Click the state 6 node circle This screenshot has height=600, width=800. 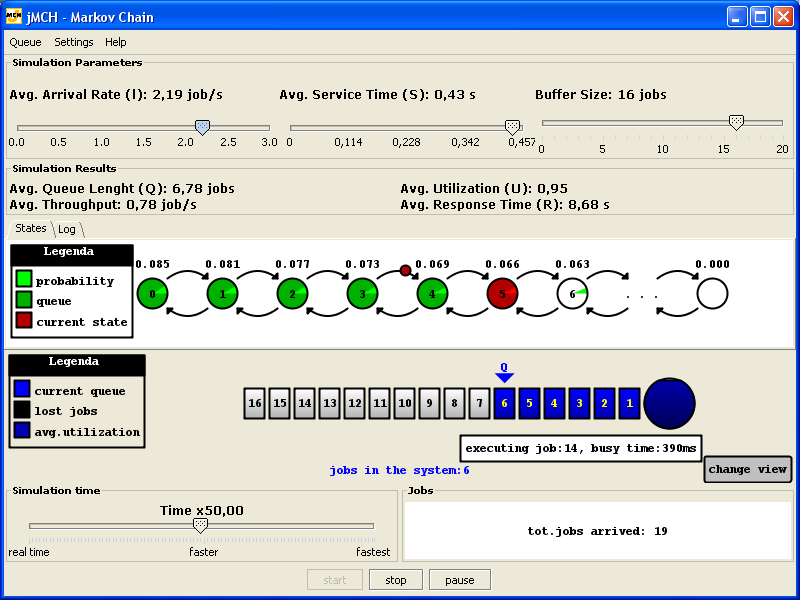click(572, 294)
